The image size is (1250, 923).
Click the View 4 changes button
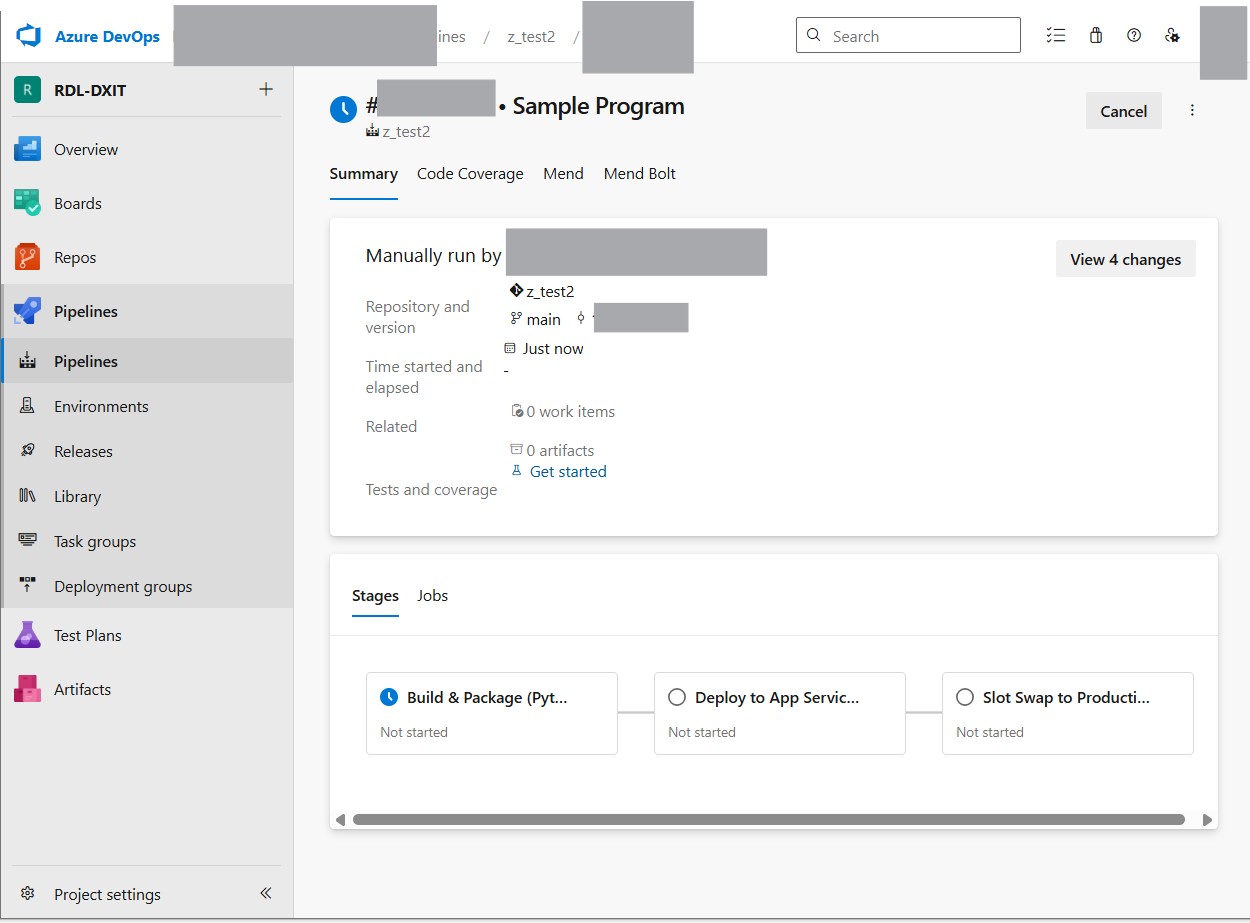pyautogui.click(x=1126, y=259)
